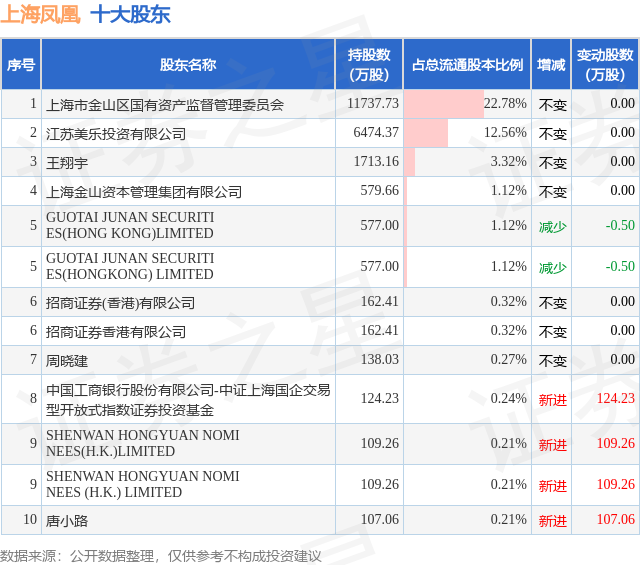Click the 6474.37 holding value
The image size is (640, 565).
(x=376, y=132)
